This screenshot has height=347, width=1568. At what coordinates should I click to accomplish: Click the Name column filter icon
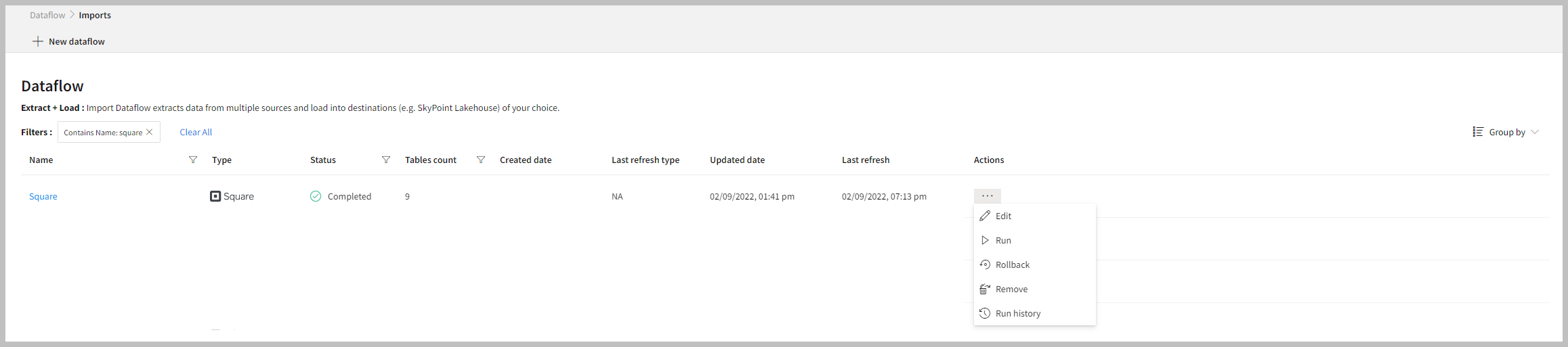click(x=193, y=160)
